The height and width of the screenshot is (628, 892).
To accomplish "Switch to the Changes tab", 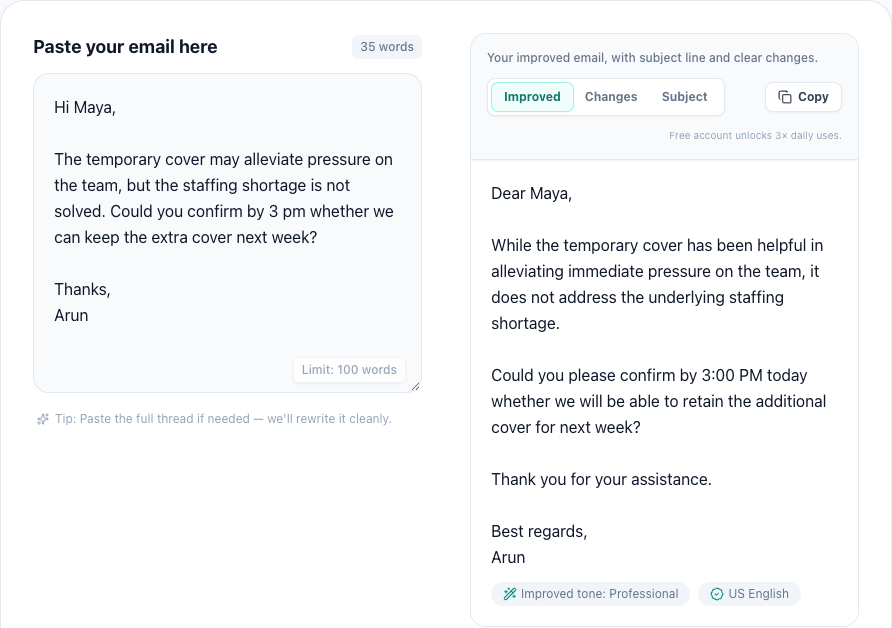I will 610,97.
